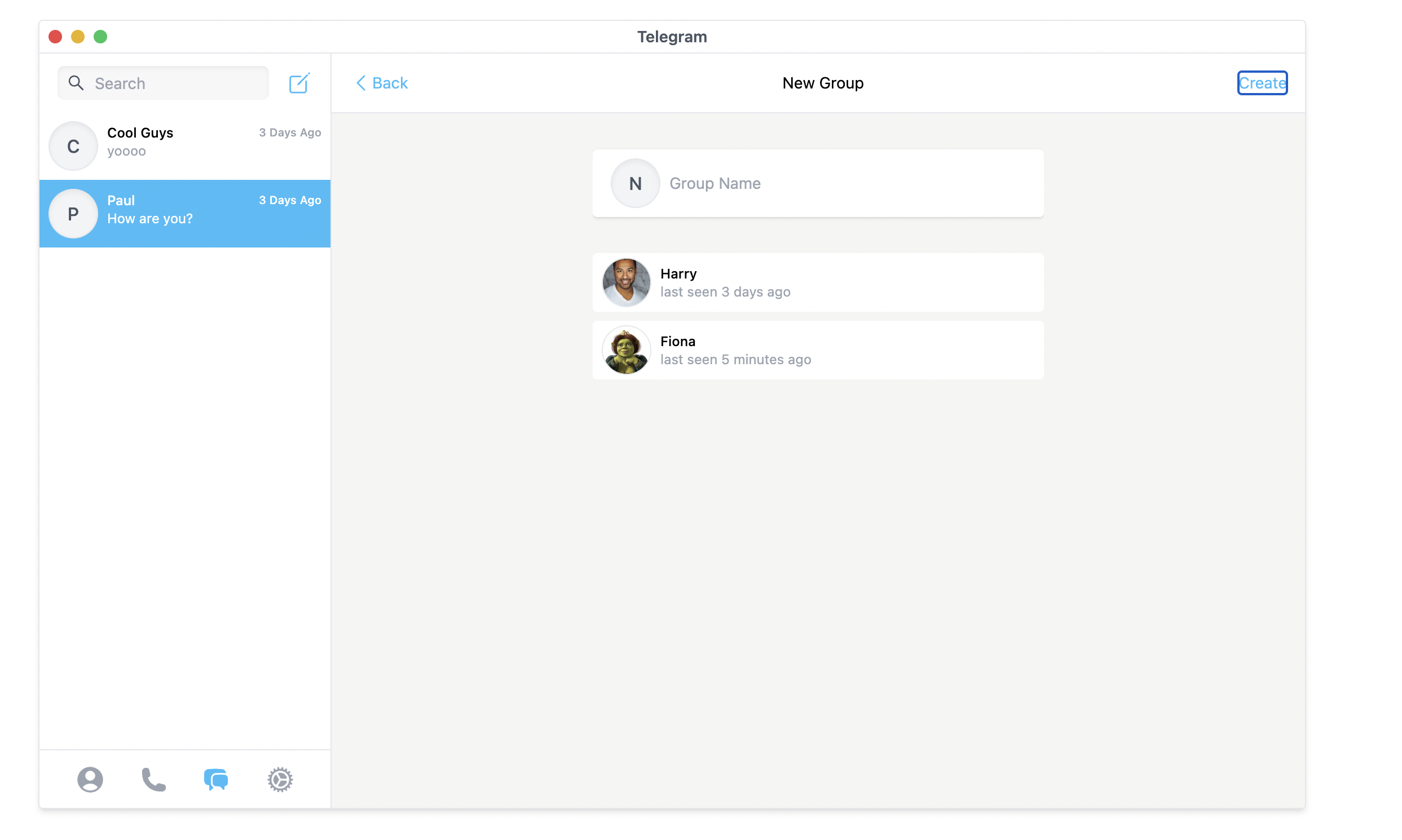Open the Calls tab phone icon
The width and height of the screenshot is (1402, 840).
(153, 780)
